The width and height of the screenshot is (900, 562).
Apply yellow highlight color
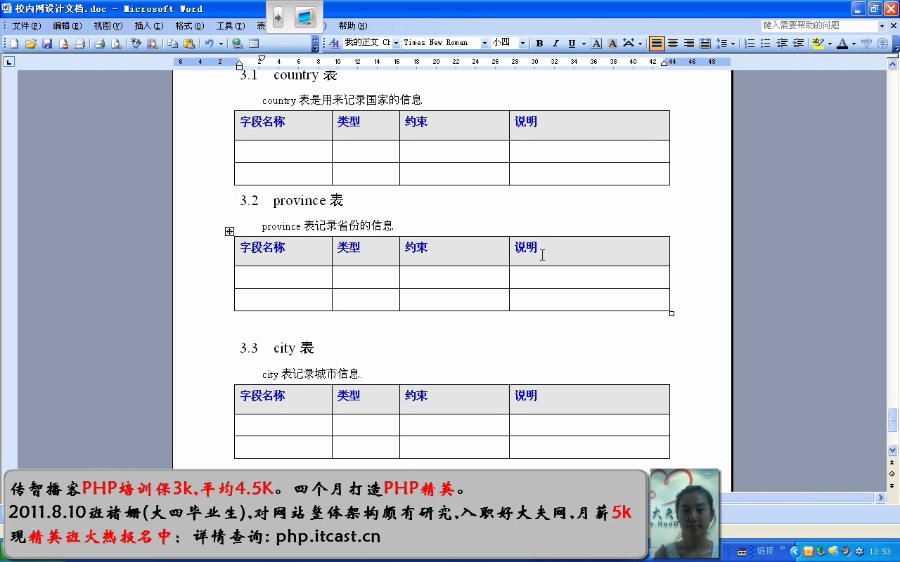pos(818,43)
